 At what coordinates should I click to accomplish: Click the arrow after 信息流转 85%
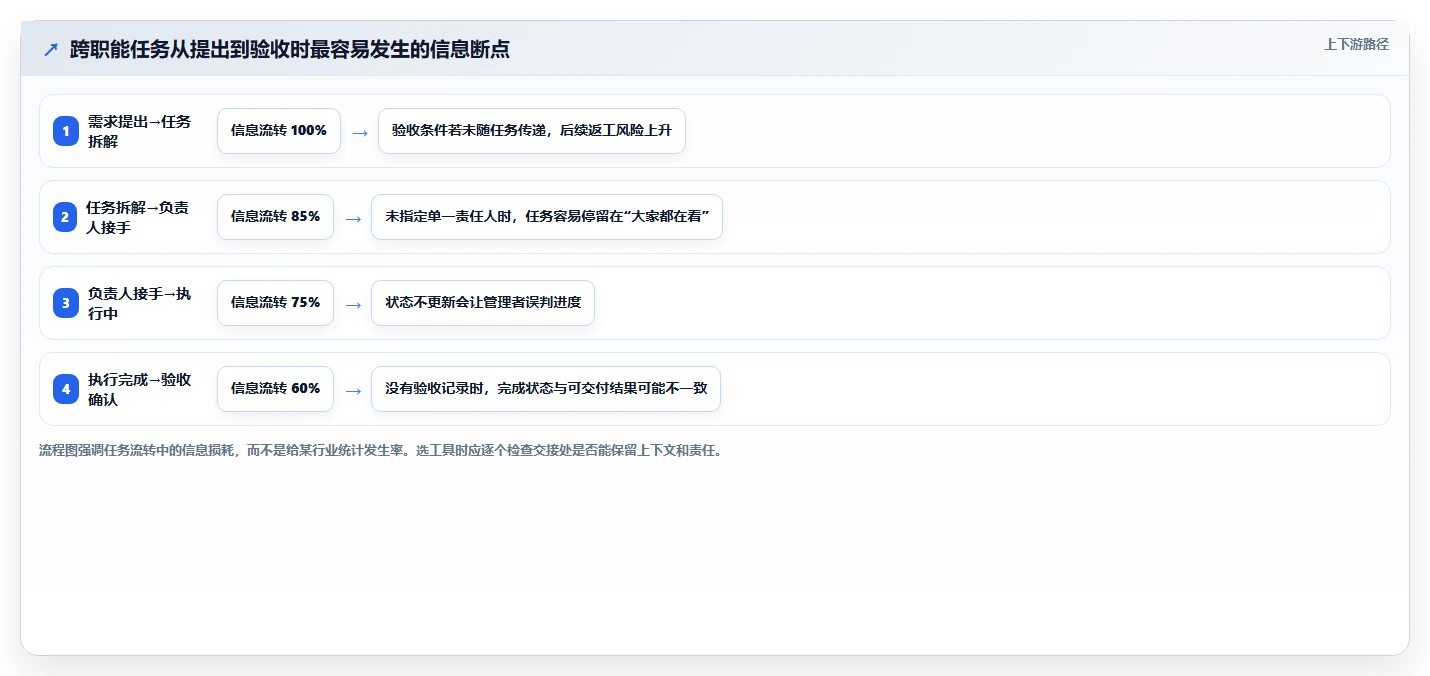pos(353,218)
